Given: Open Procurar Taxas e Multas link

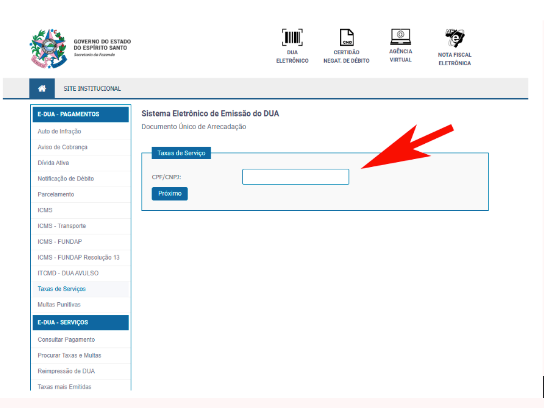Looking at the screenshot, I should pyautogui.click(x=69, y=355).
